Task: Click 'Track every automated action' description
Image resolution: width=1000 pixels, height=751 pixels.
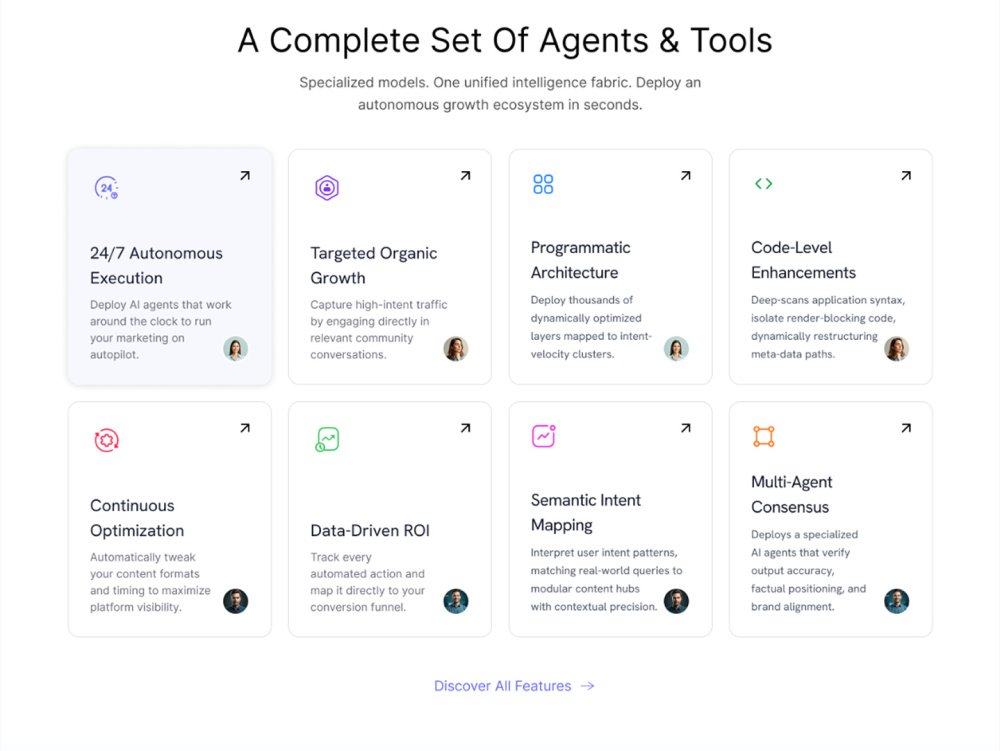Action: (x=368, y=582)
